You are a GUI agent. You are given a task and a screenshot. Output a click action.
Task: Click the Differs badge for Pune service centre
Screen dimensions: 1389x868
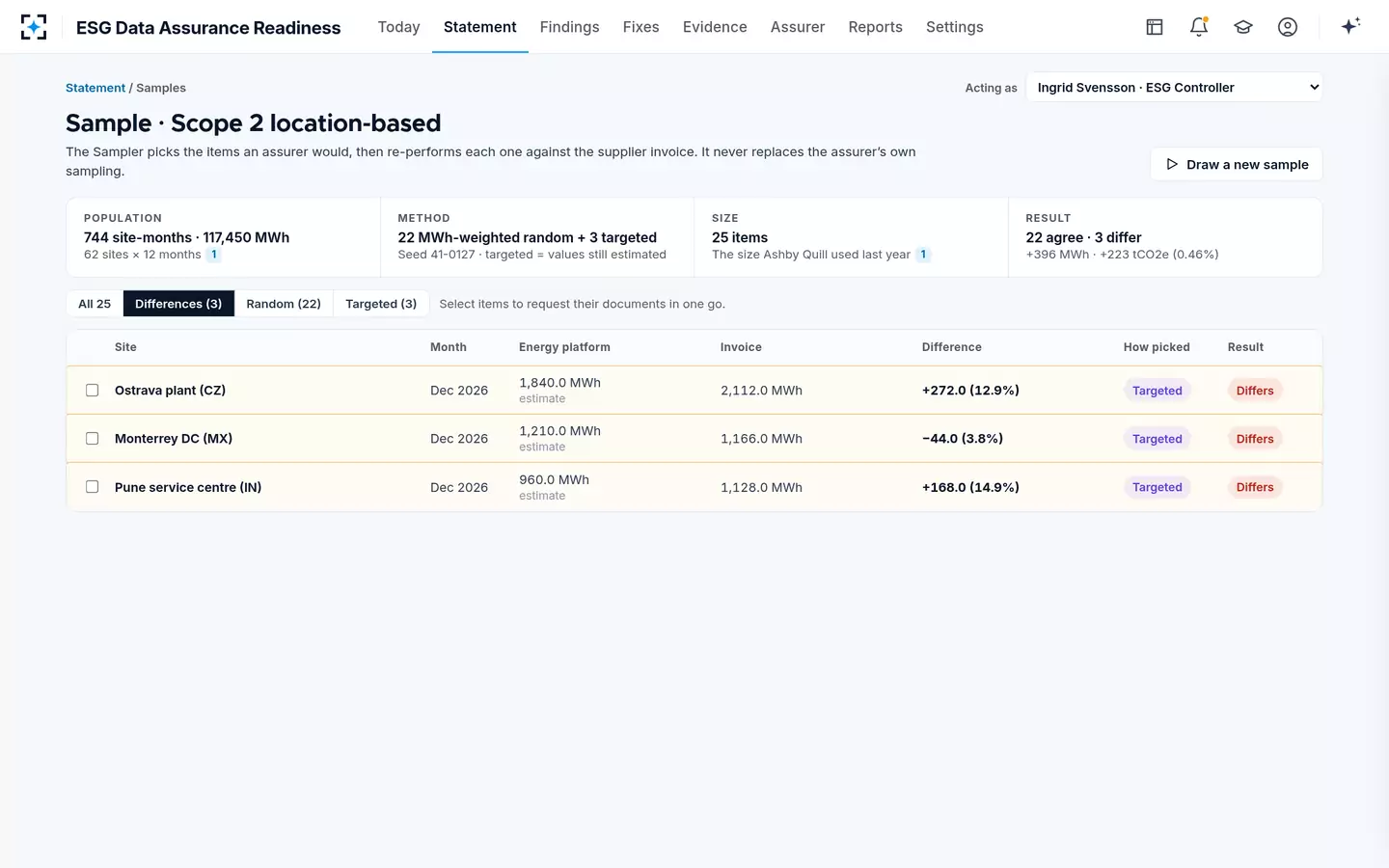point(1255,487)
